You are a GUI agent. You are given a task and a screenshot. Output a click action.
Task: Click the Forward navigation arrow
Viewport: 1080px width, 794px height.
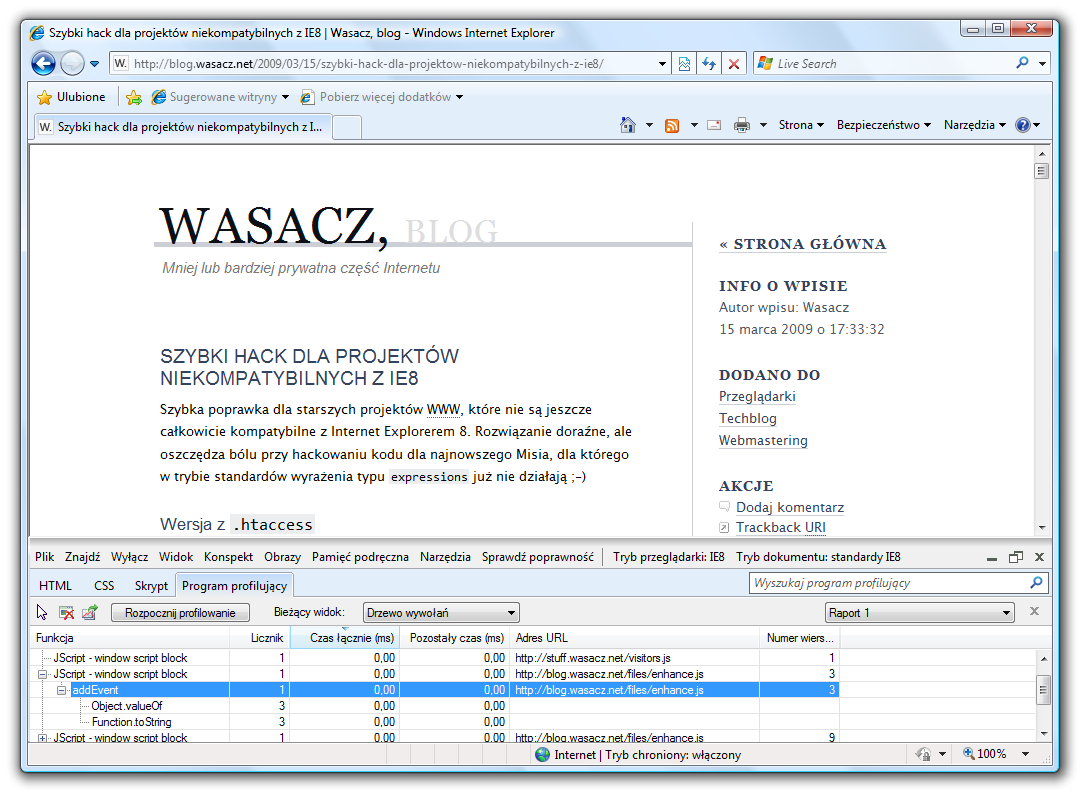point(72,64)
